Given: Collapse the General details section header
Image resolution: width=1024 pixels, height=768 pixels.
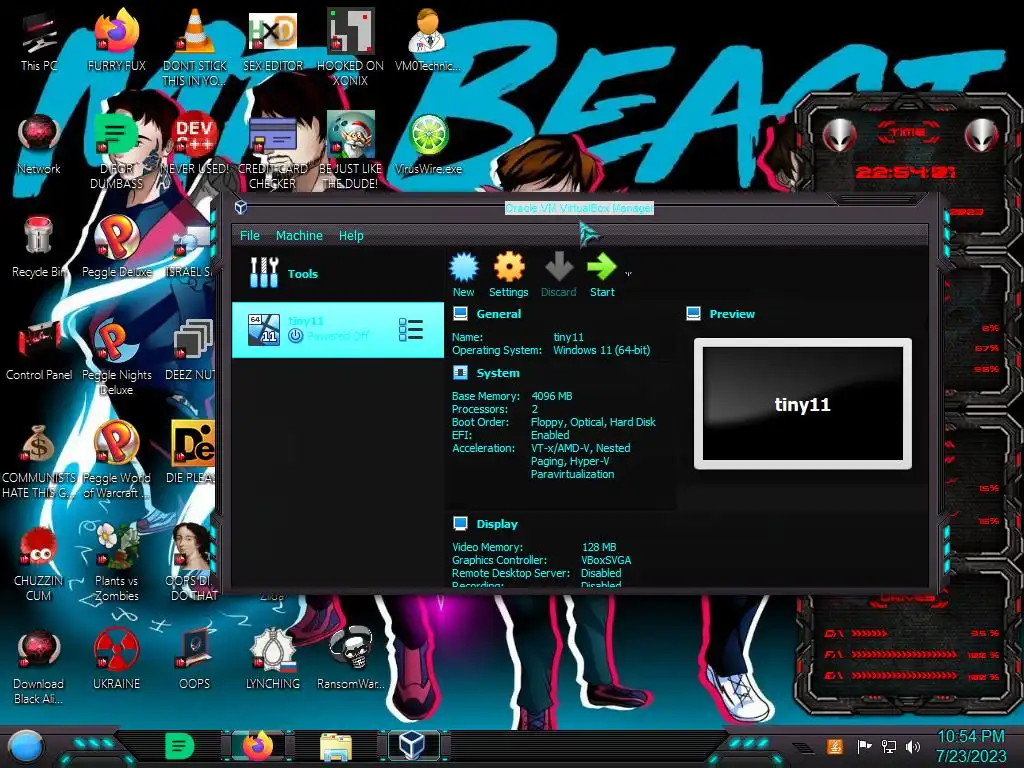Looking at the screenshot, I should [498, 313].
